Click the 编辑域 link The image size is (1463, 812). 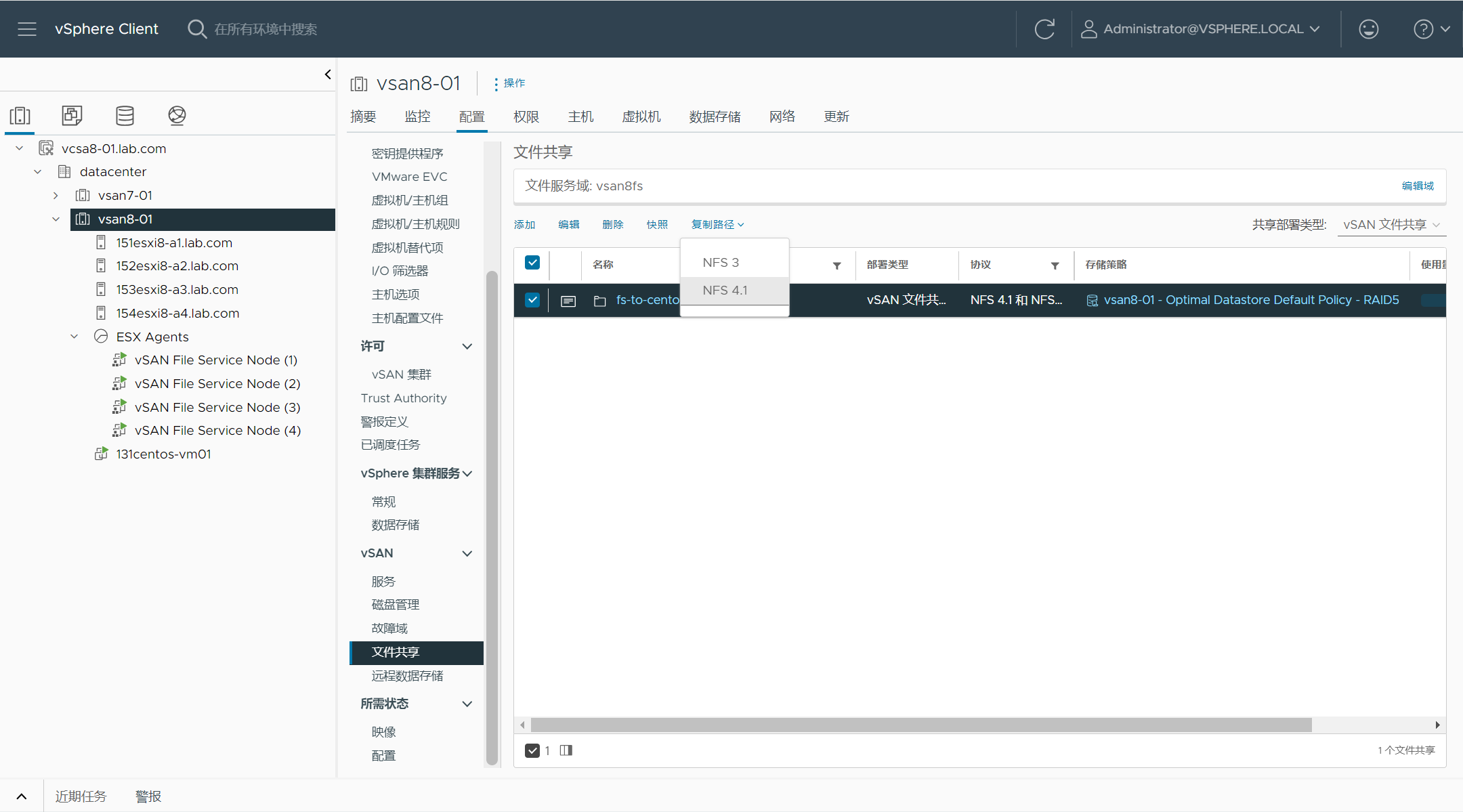pyautogui.click(x=1418, y=186)
